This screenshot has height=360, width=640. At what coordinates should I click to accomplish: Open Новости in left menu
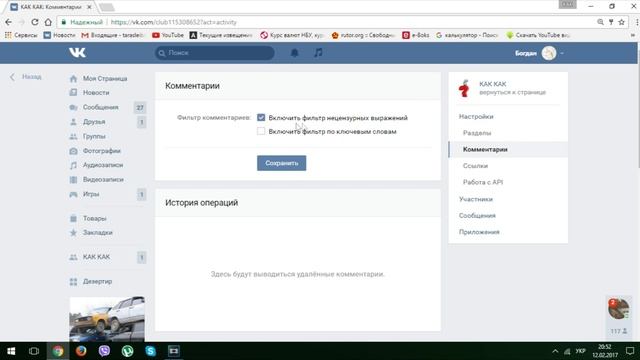pyautogui.click(x=96, y=93)
